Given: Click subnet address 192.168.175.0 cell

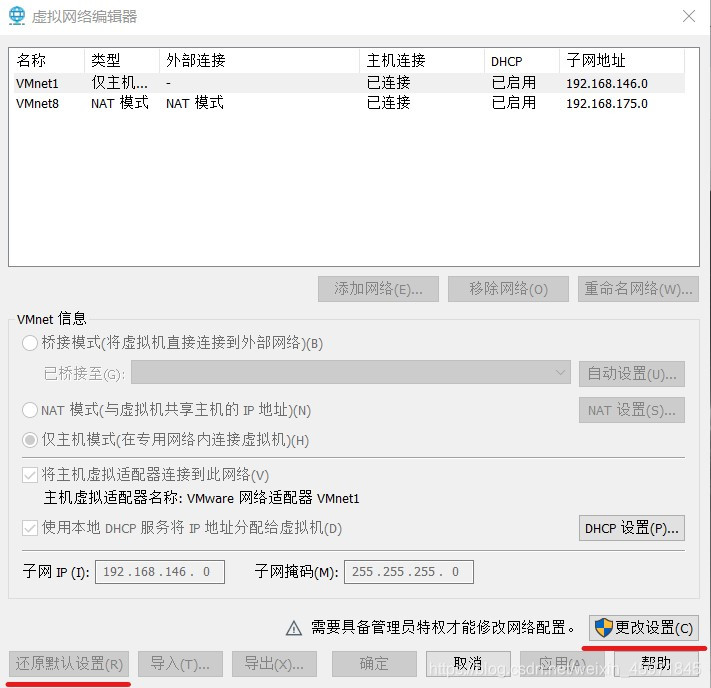Looking at the screenshot, I should 607,103.
